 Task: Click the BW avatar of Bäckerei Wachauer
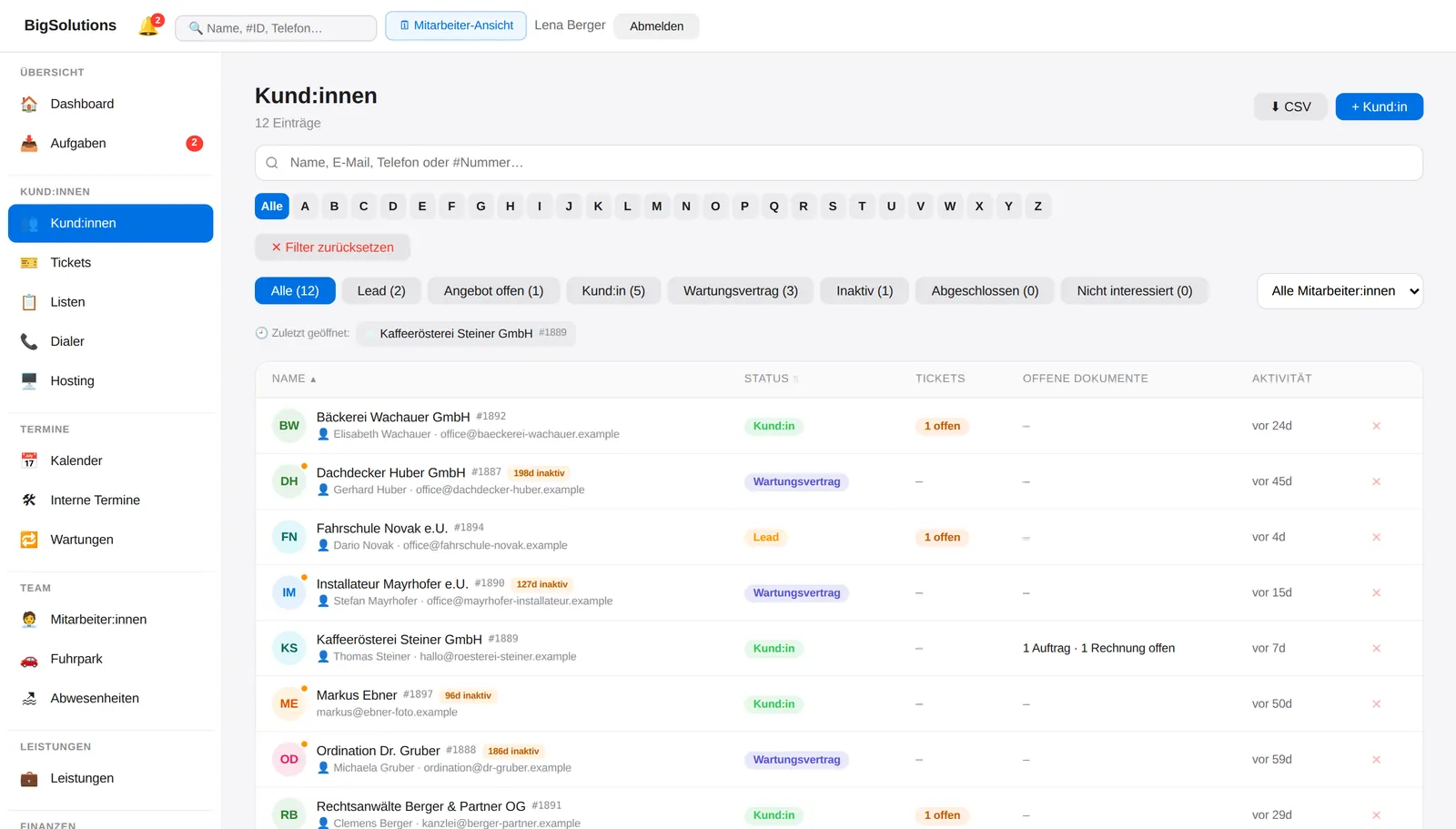288,425
